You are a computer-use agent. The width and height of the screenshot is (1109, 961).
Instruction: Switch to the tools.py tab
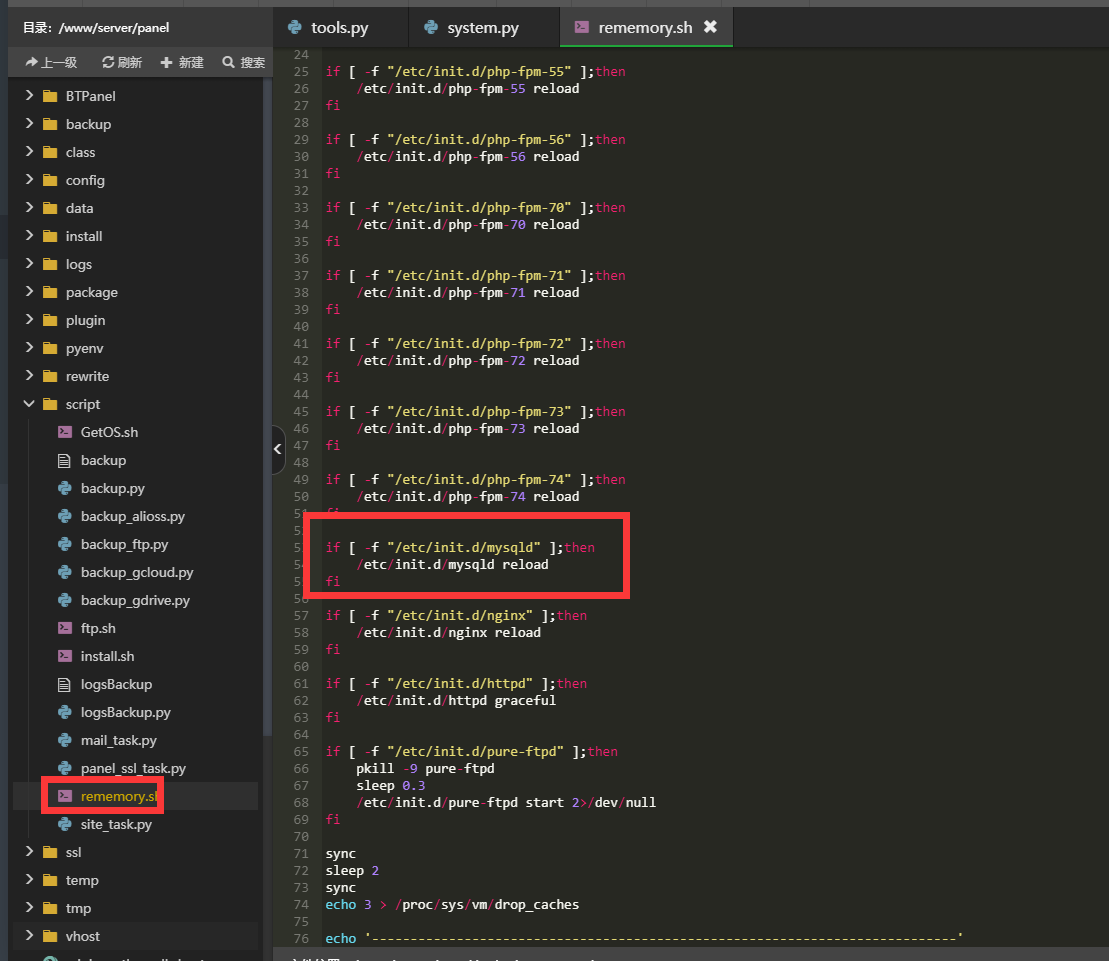339,28
